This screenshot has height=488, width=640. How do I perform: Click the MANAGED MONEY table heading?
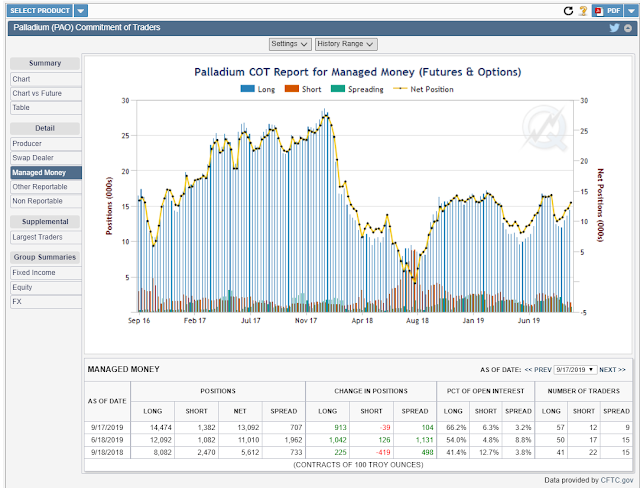(123, 369)
